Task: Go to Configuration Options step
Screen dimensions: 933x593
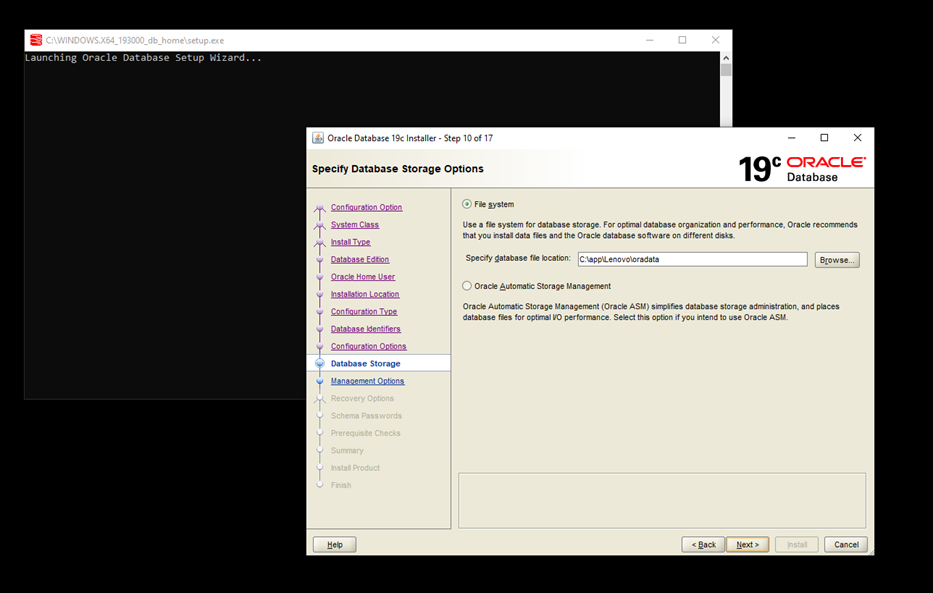Action: point(368,346)
